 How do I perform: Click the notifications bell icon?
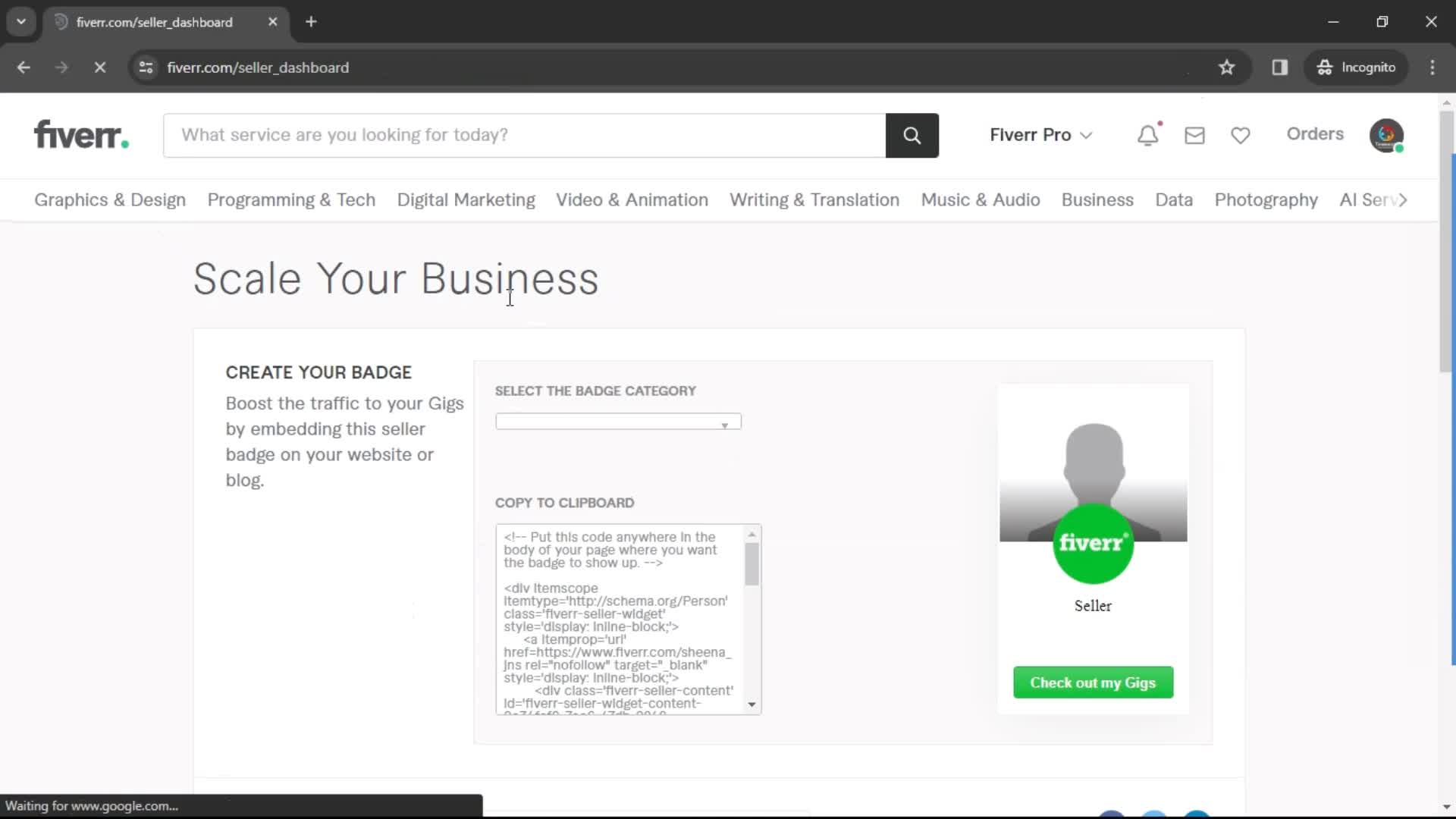[1148, 134]
